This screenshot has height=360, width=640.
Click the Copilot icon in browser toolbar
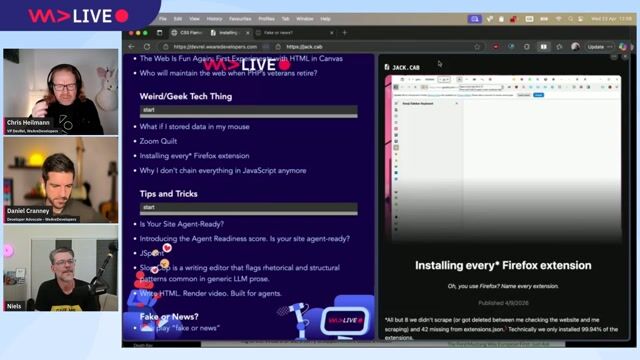(623, 47)
